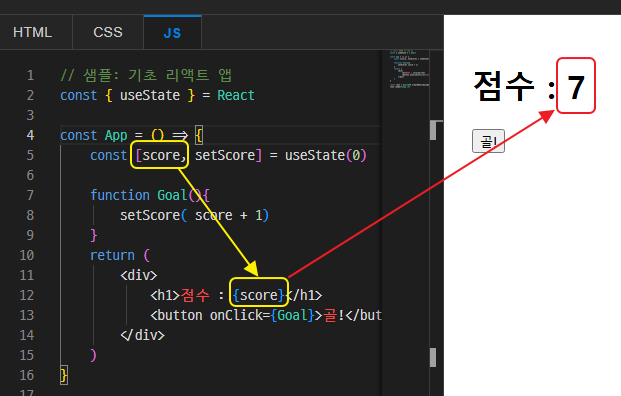Click the '점수 :' heading in preview
This screenshot has height=396, width=621.
pos(514,86)
